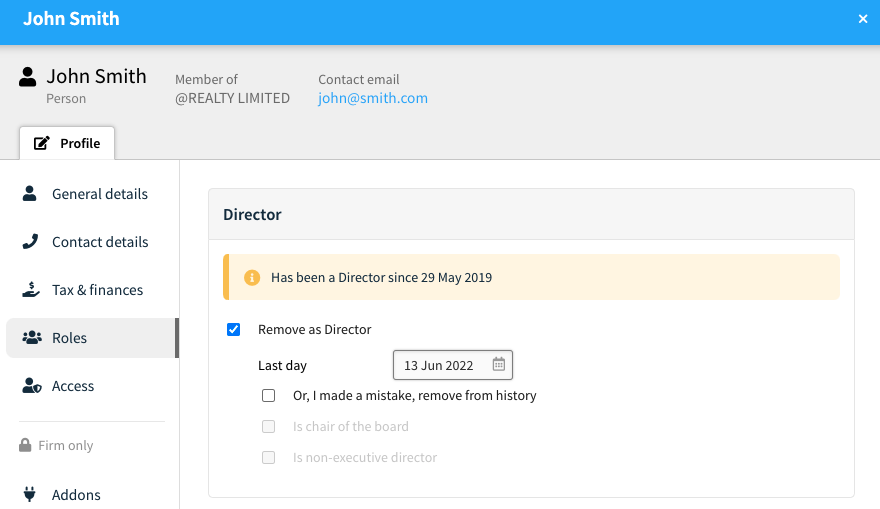Toggle Is non-executive director checkbox
The height and width of the screenshot is (509, 880).
(268, 457)
